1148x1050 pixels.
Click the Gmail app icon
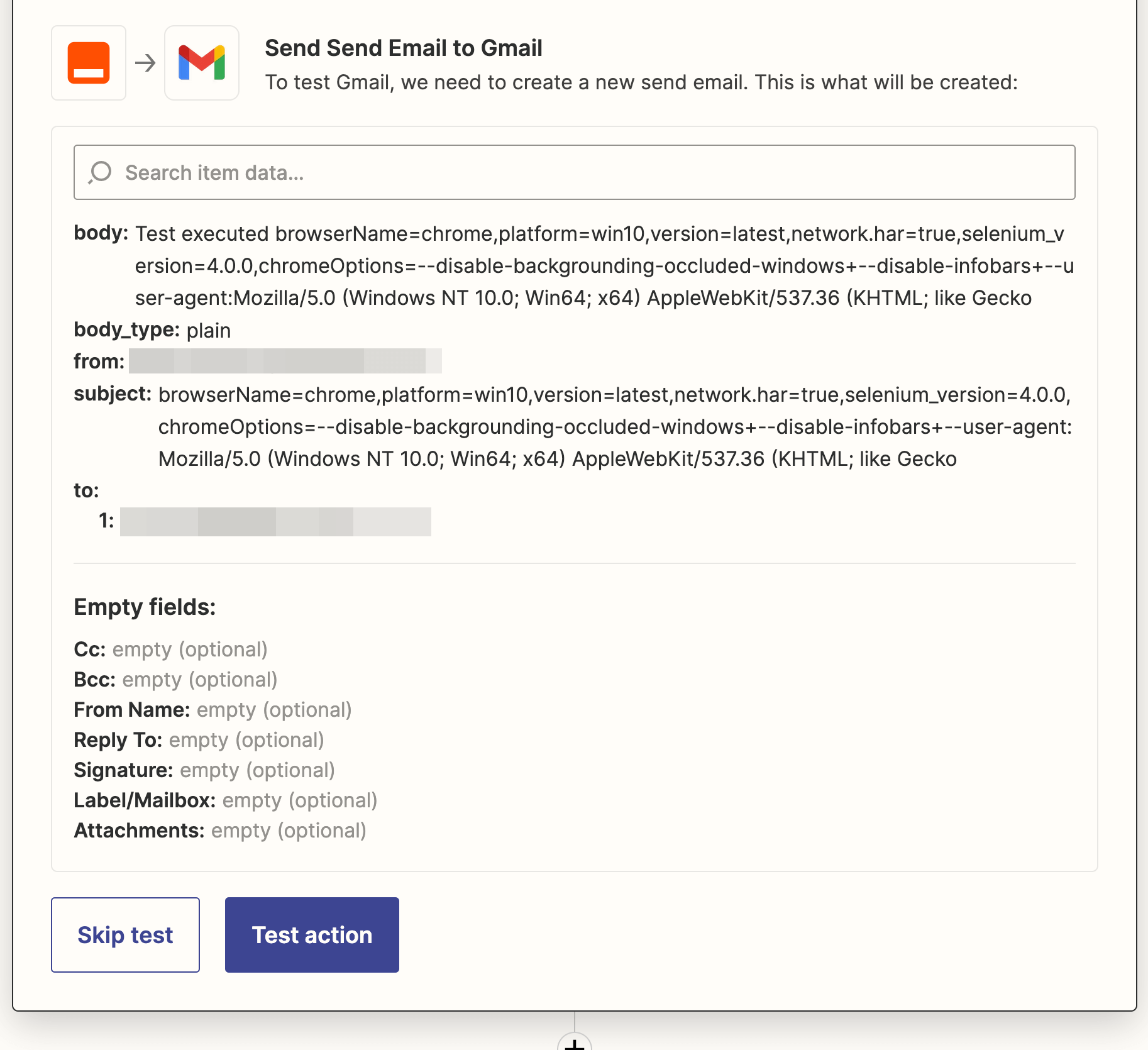click(202, 63)
